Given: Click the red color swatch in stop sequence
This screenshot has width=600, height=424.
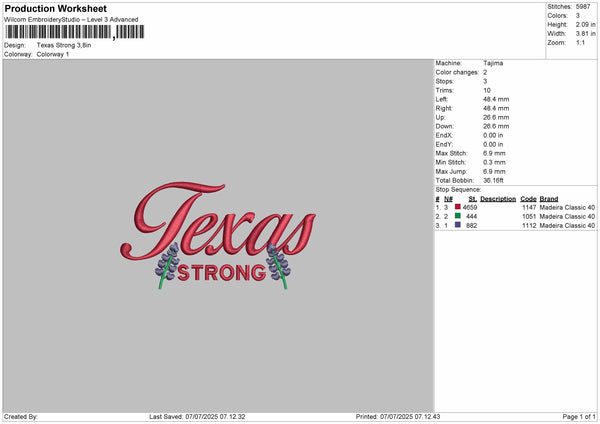Looking at the screenshot, I should point(457,207).
